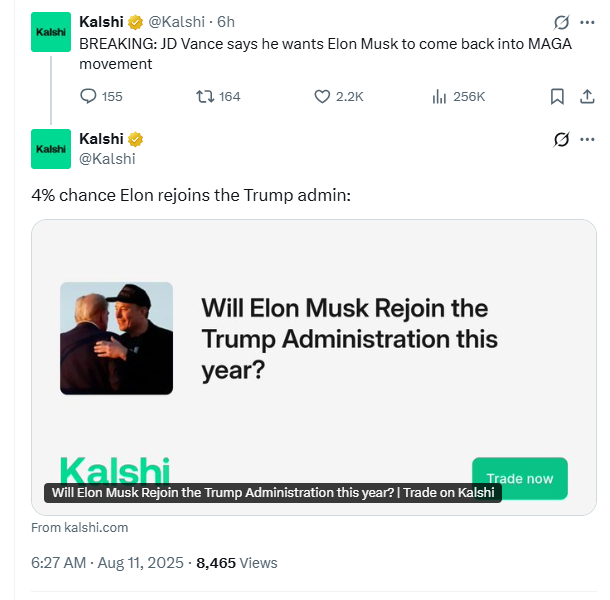Open the Kalshi avatar on top tweet
The height and width of the screenshot is (600, 610).
[51, 32]
